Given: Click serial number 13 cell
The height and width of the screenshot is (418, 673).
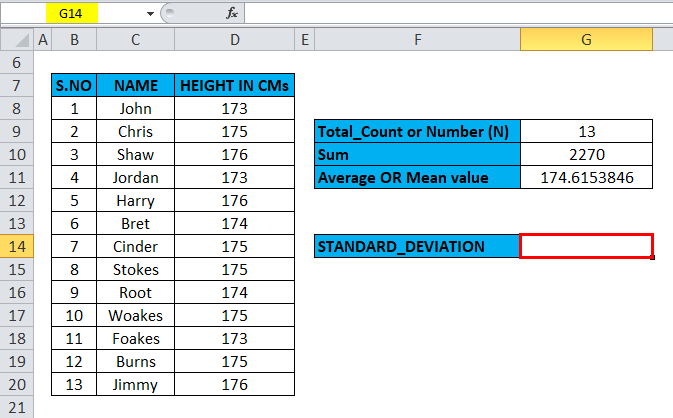Looking at the screenshot, I should point(74,384).
